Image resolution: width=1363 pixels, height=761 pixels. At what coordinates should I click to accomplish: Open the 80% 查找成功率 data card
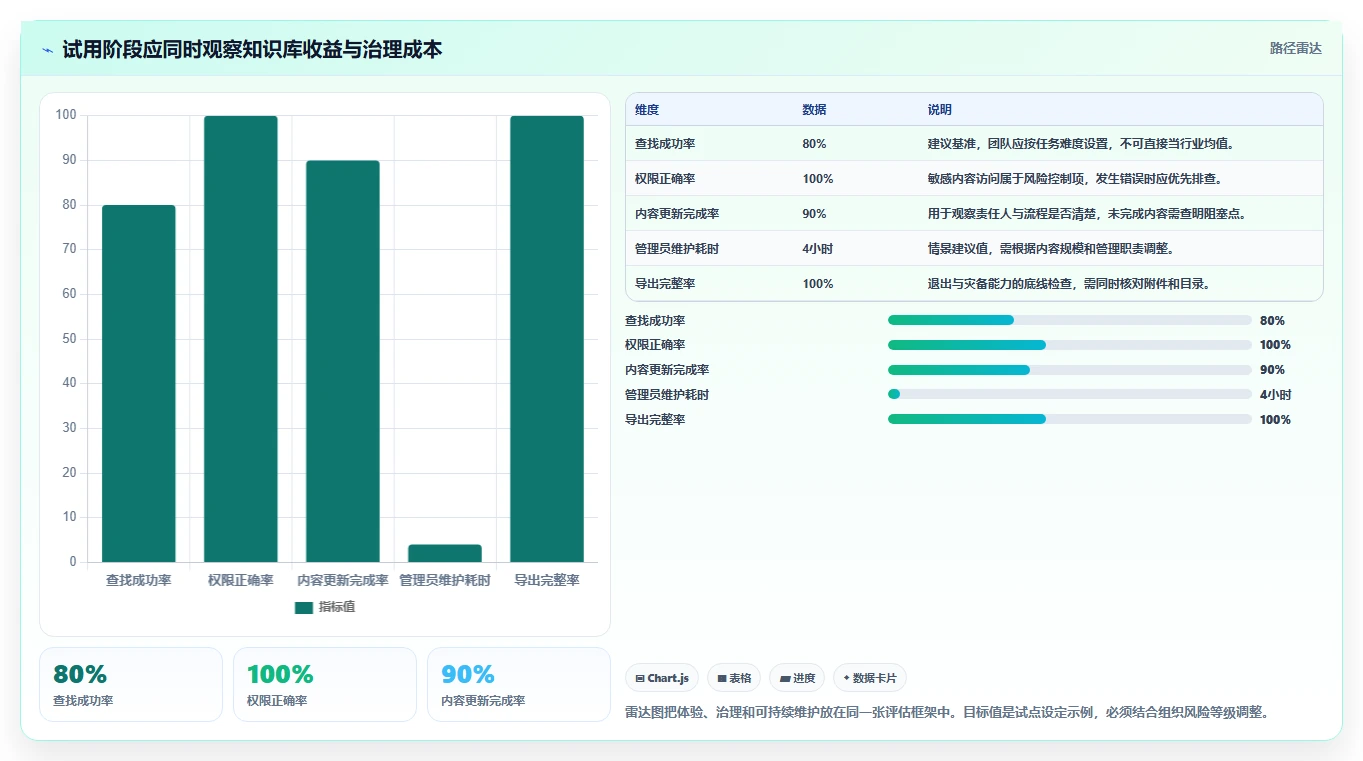tap(131, 684)
